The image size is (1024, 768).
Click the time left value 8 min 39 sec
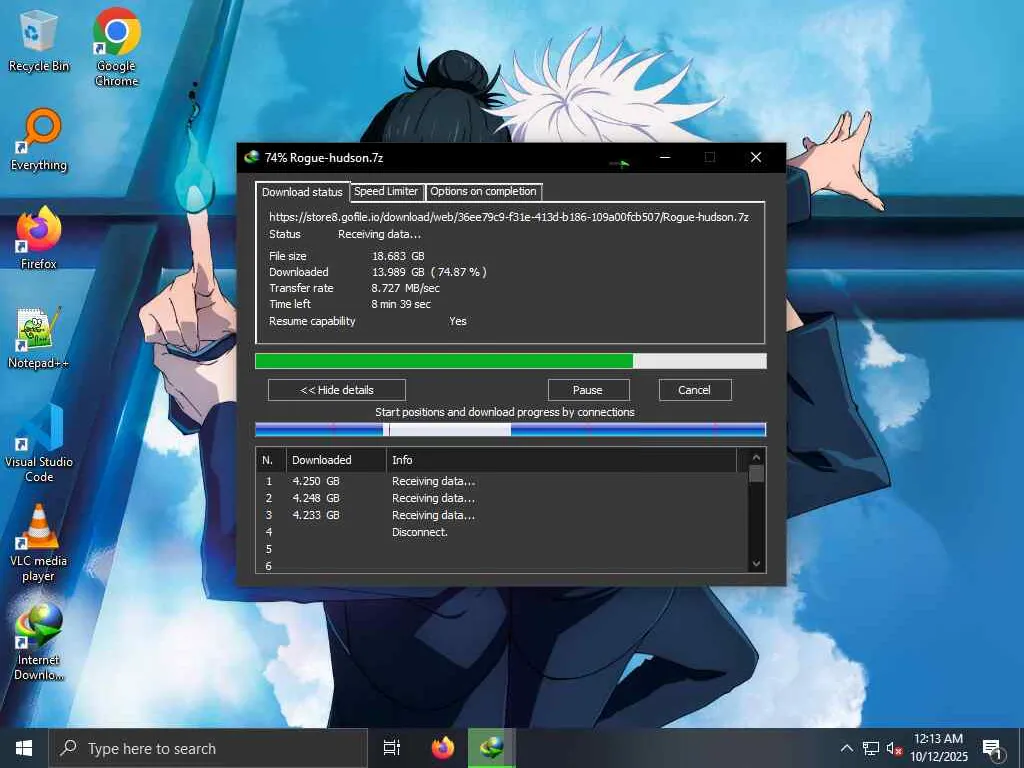click(401, 304)
